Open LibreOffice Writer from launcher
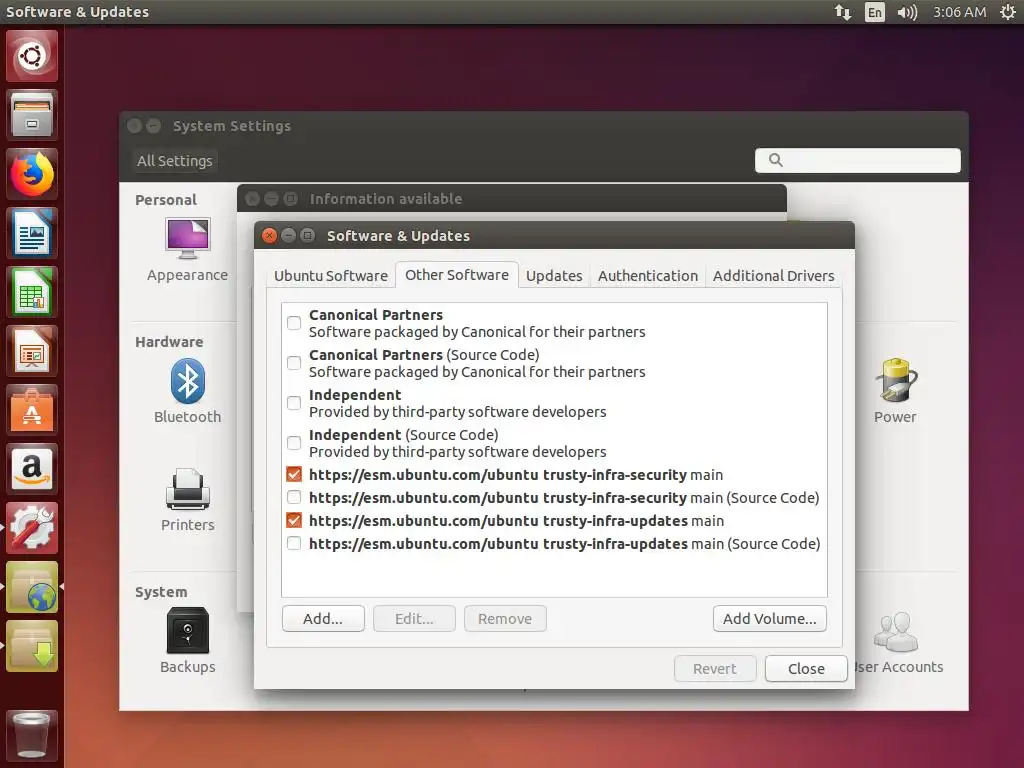Image resolution: width=1024 pixels, height=768 pixels. (31, 233)
